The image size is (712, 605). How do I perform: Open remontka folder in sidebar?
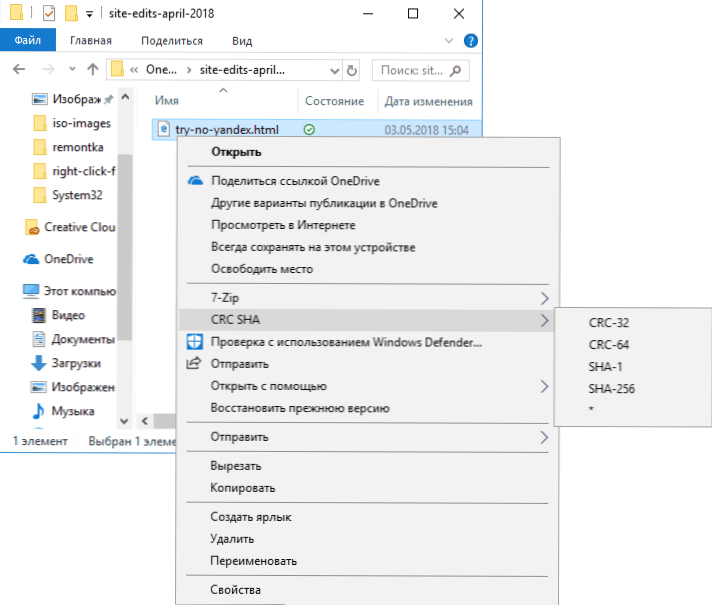[69, 147]
